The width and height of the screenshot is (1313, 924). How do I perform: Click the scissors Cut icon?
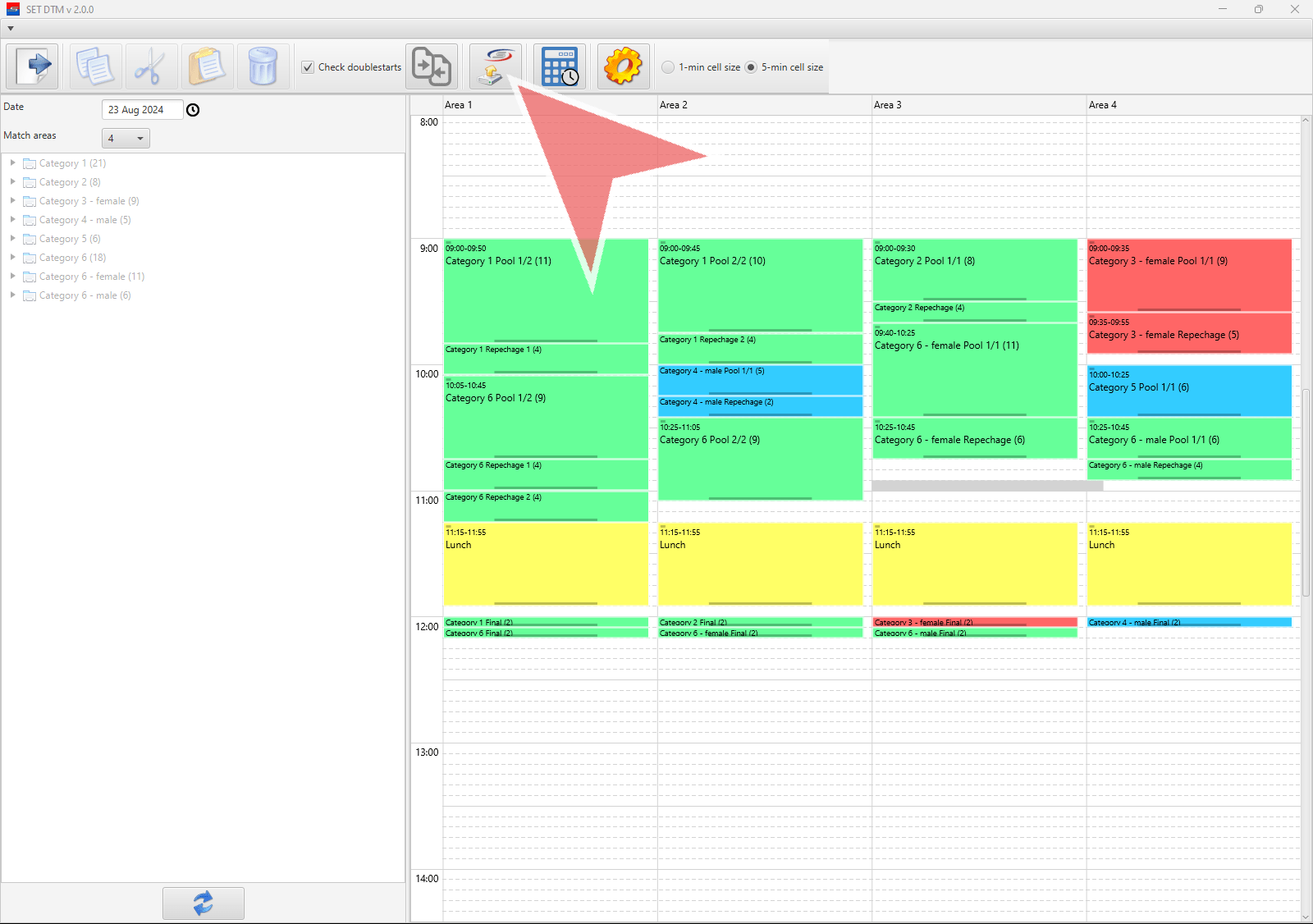[x=151, y=66]
